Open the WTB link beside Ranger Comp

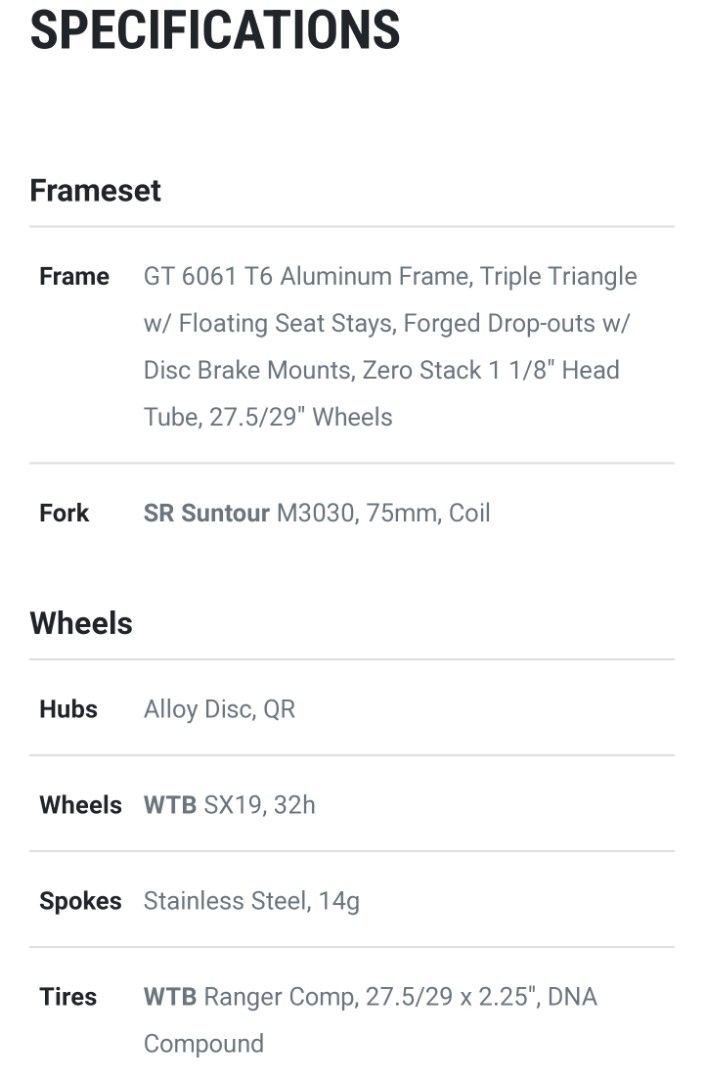tap(170, 997)
